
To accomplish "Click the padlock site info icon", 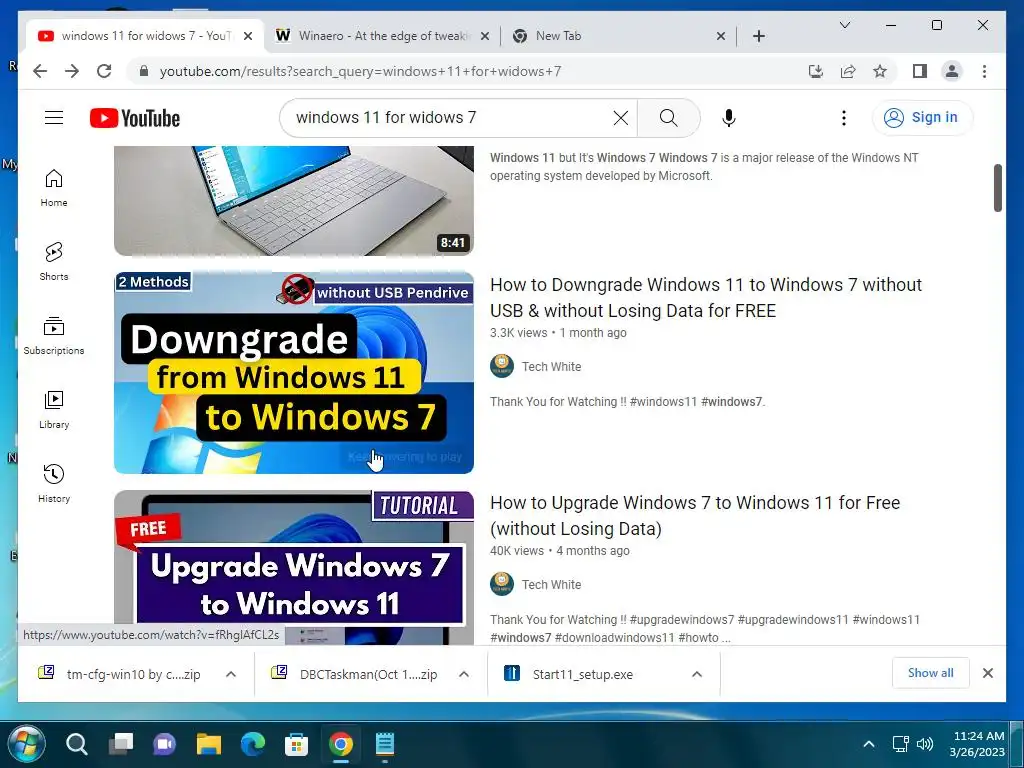I will [144, 71].
